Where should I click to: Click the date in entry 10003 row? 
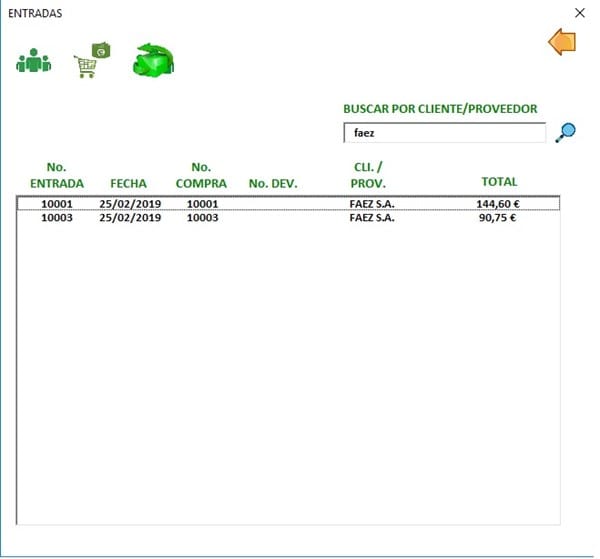click(130, 218)
